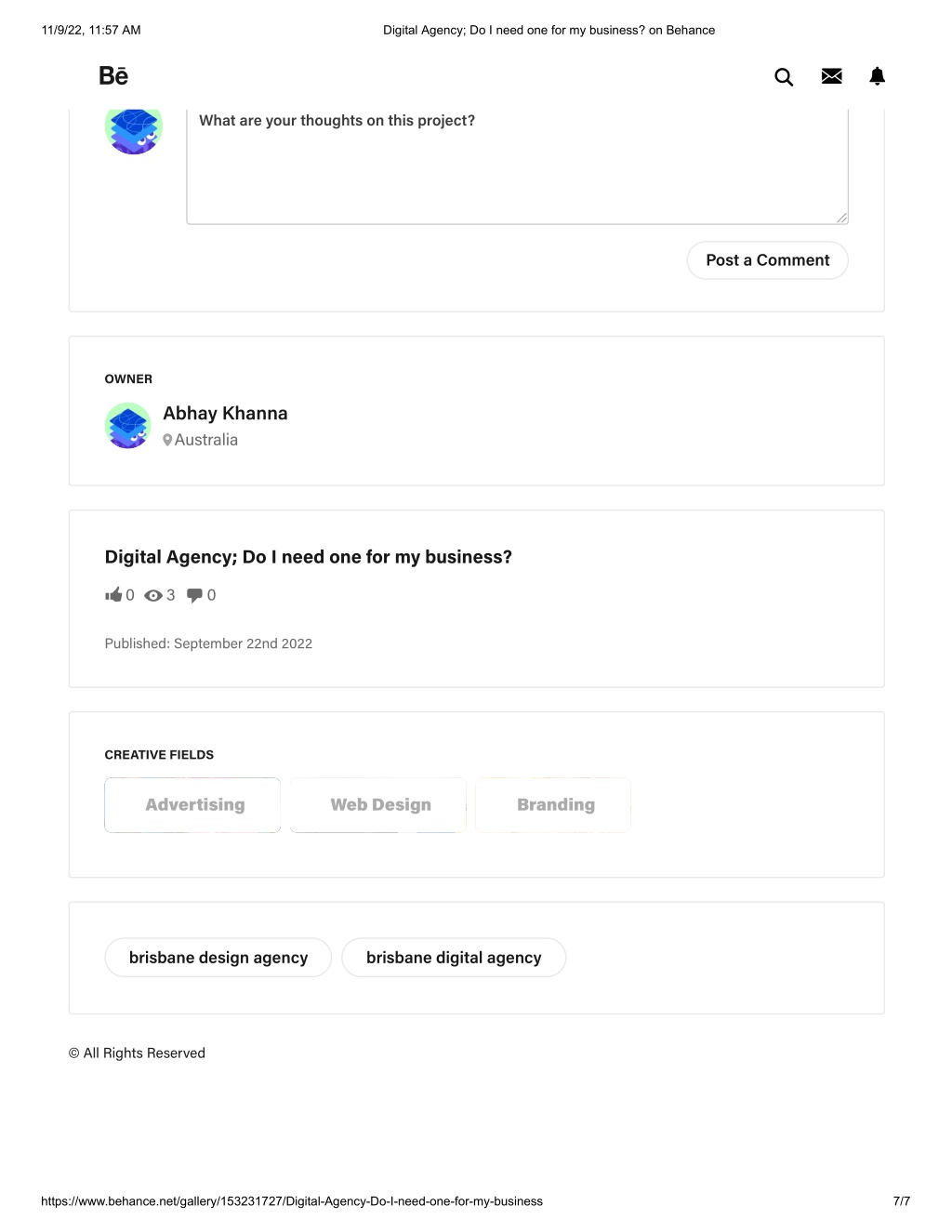Open the 'brisbane design agency' tag

coord(218,958)
